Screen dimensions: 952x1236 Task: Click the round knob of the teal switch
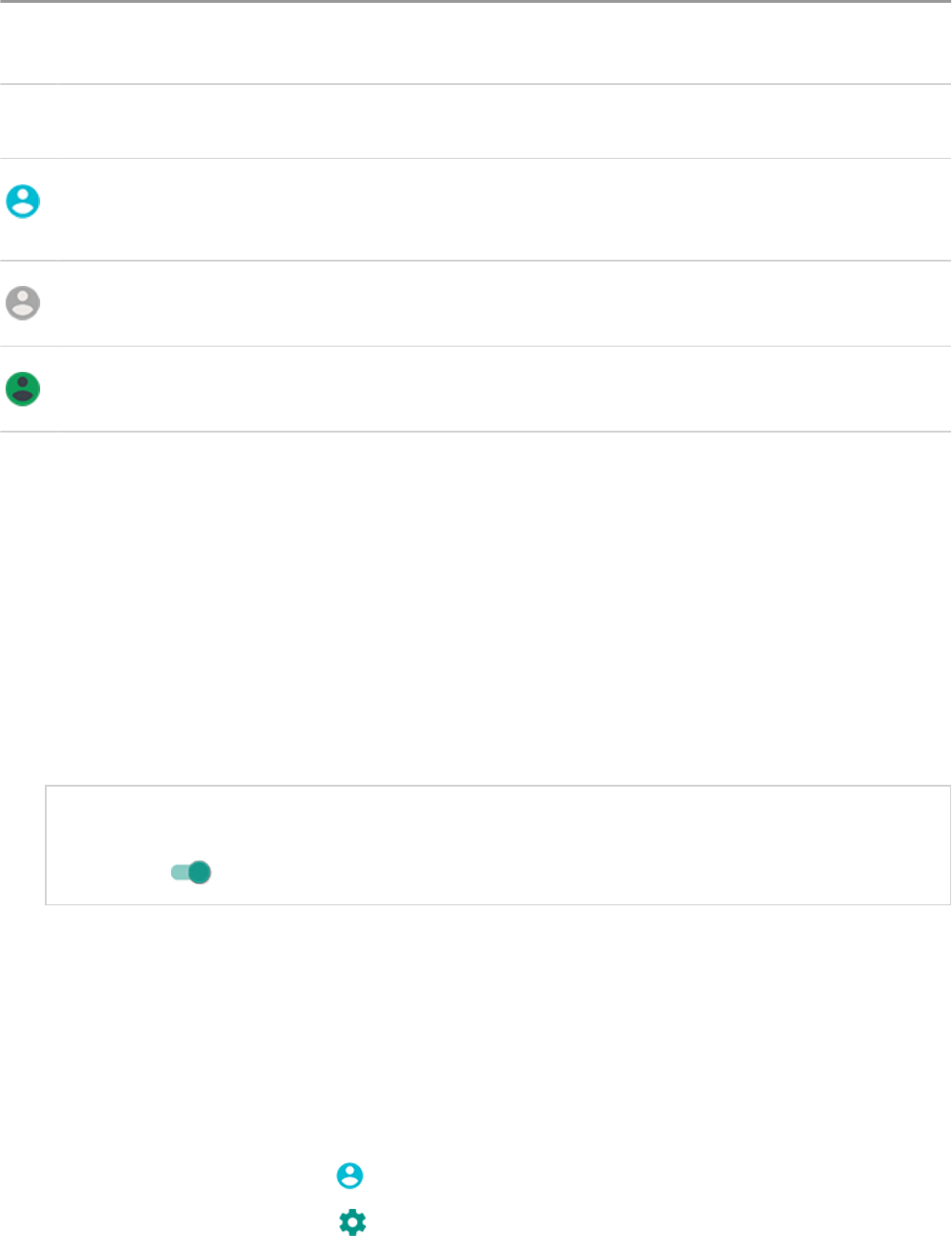[200, 873]
